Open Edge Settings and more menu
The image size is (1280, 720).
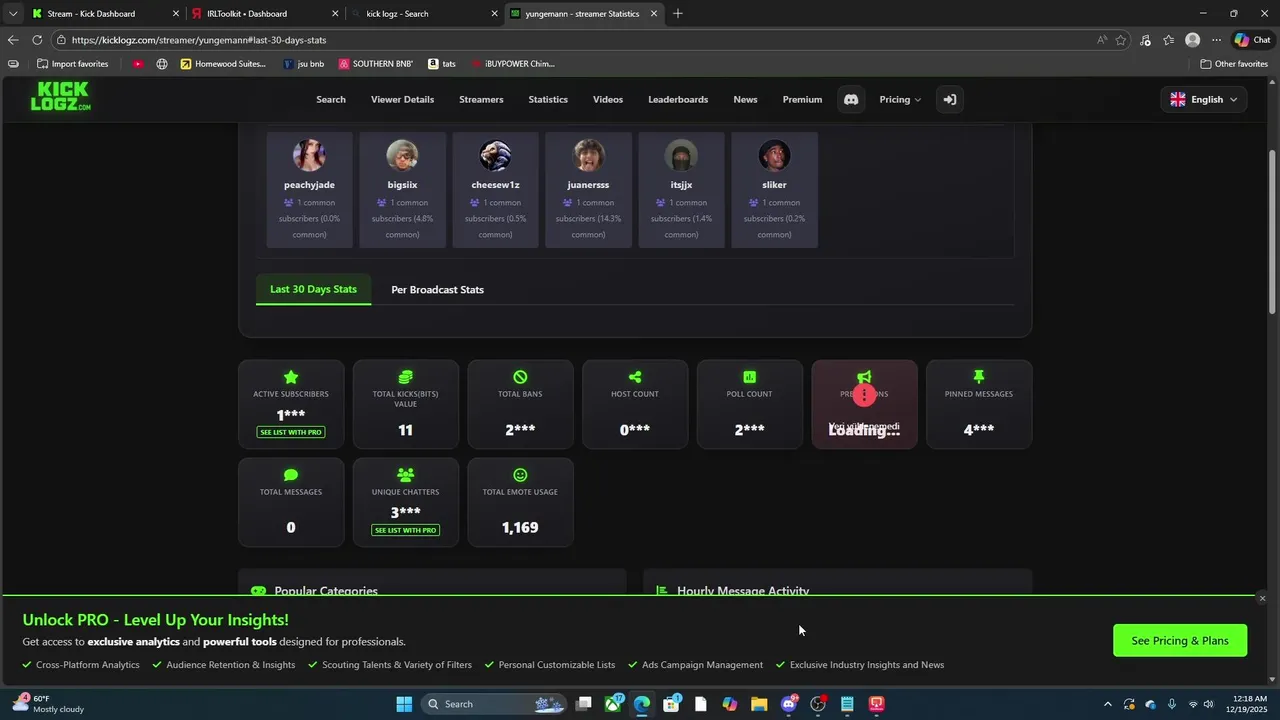[x=1216, y=40]
